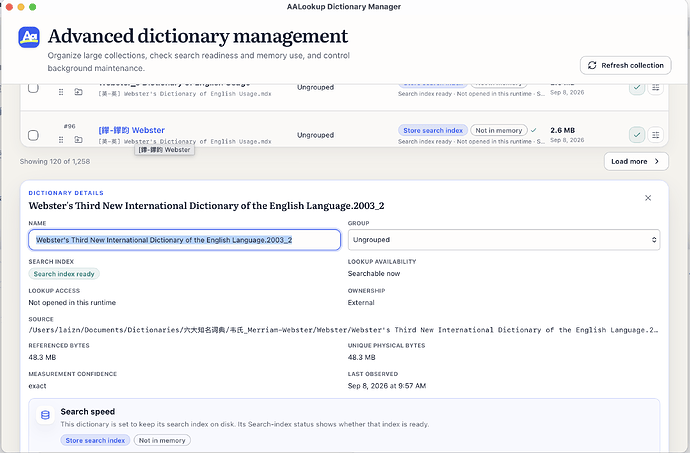The width and height of the screenshot is (690, 453).
Task: Click the 2.6 MB size in row #96
Action: coord(562,130)
